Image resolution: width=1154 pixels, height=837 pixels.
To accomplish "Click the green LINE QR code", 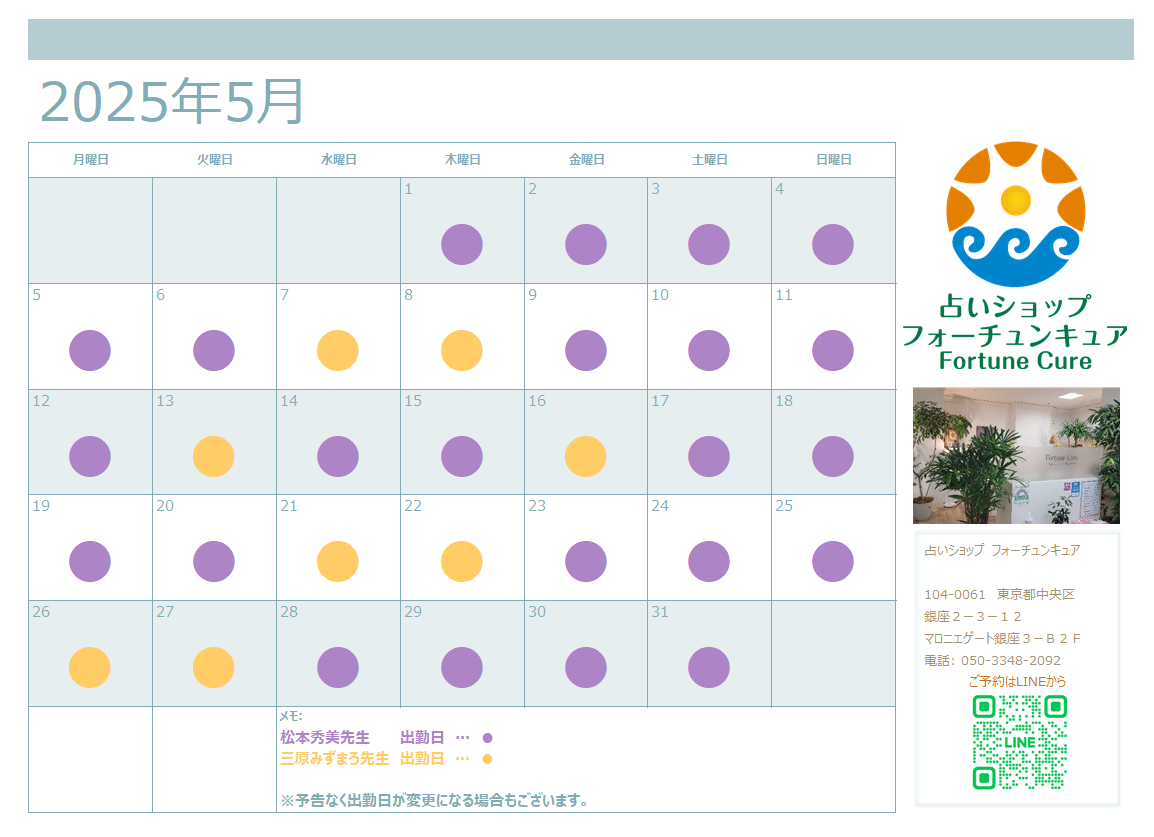I will [1020, 742].
